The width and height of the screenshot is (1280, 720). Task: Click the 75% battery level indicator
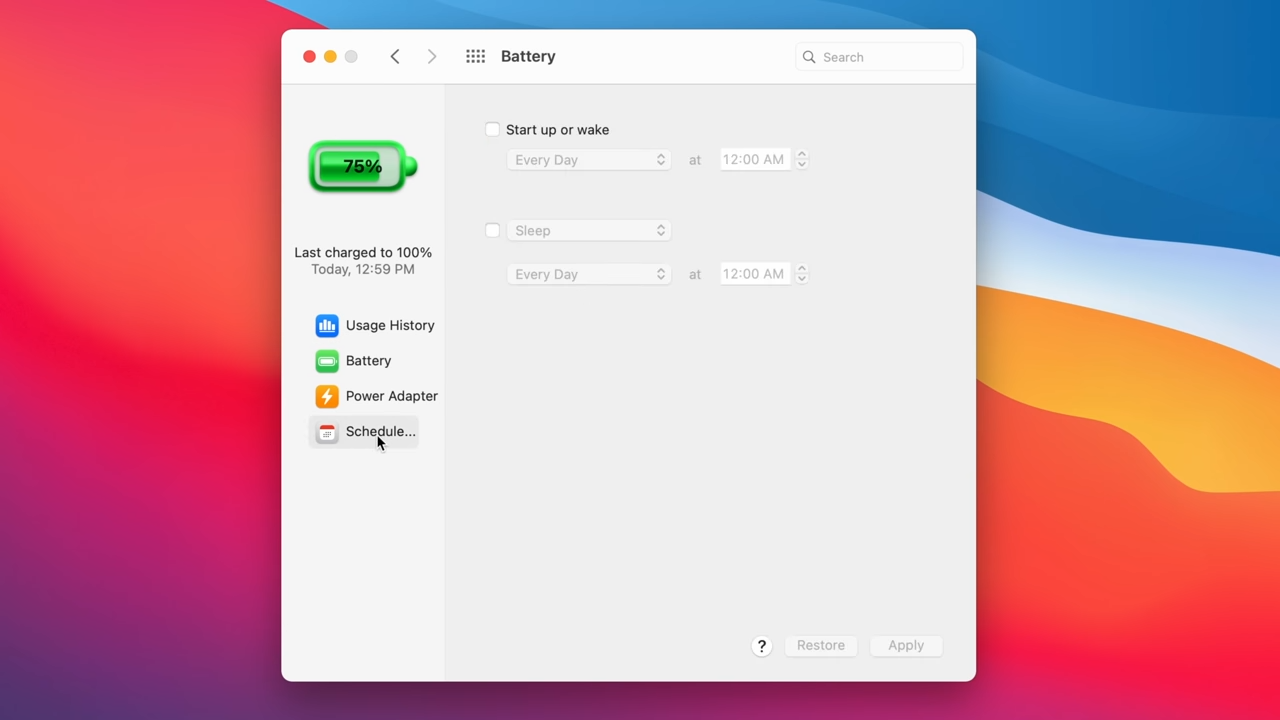point(363,166)
